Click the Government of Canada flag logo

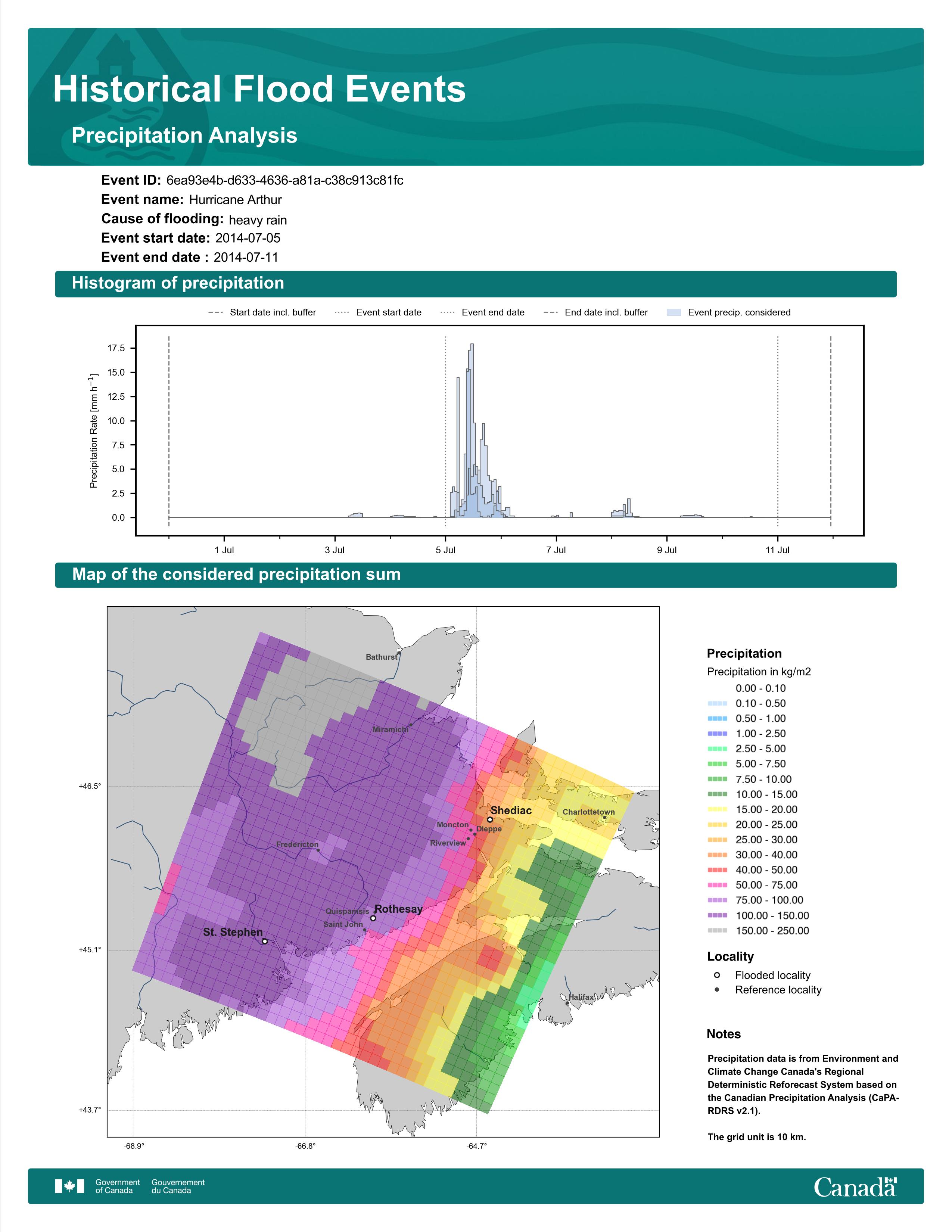(x=69, y=1186)
